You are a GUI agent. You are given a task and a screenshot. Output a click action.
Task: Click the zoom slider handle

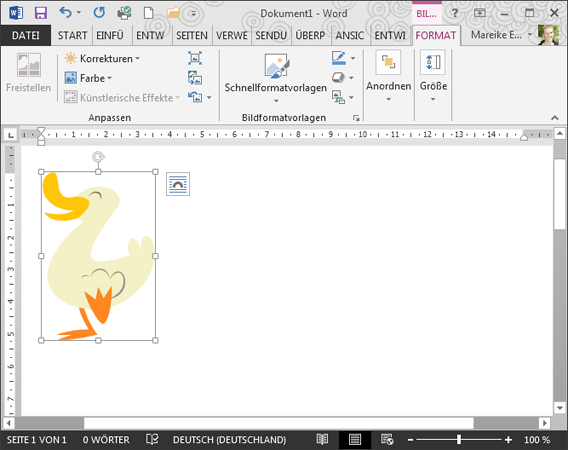tap(459, 439)
